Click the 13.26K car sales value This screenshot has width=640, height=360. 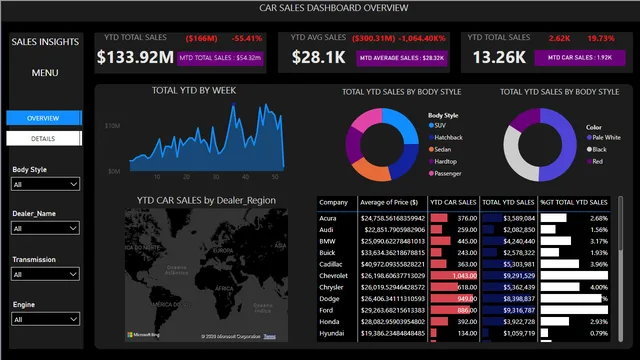[x=499, y=57]
